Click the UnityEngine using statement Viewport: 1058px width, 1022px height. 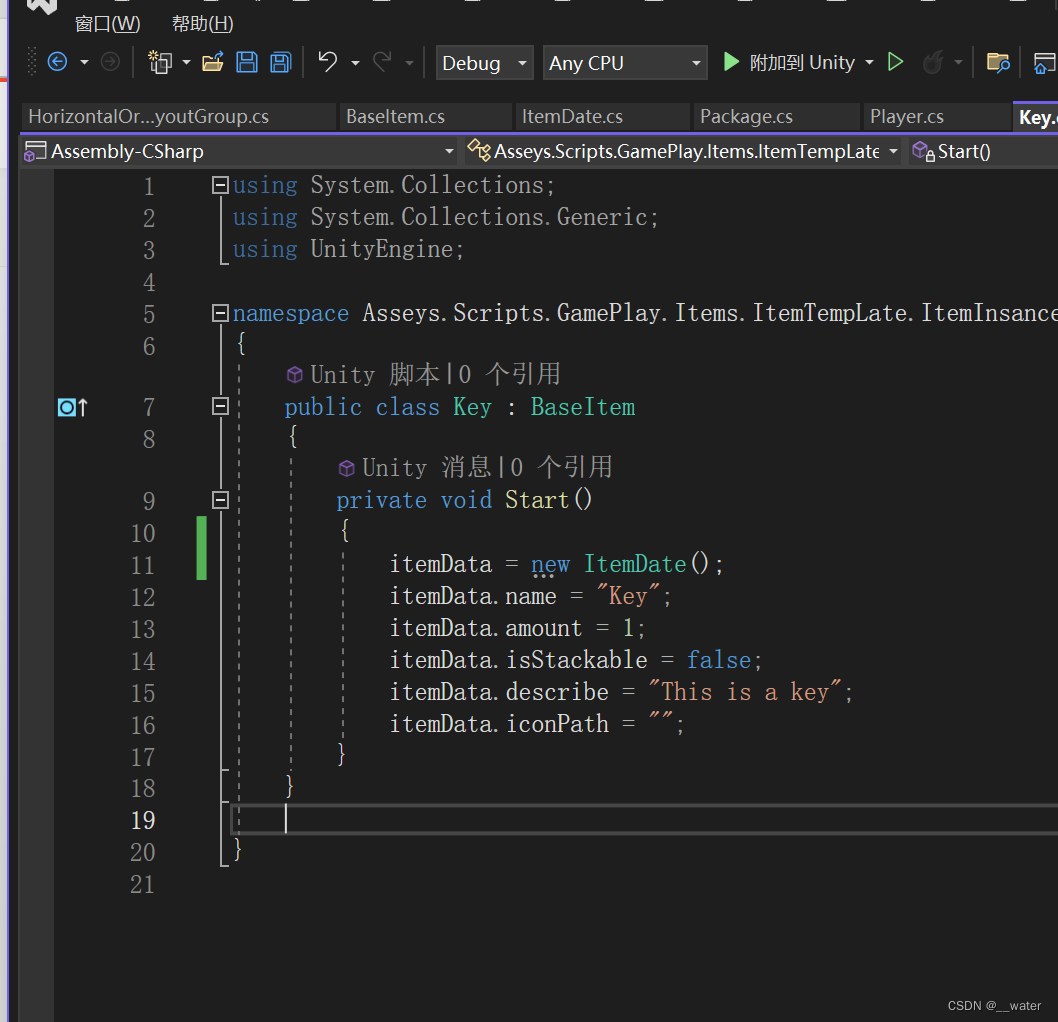(348, 250)
